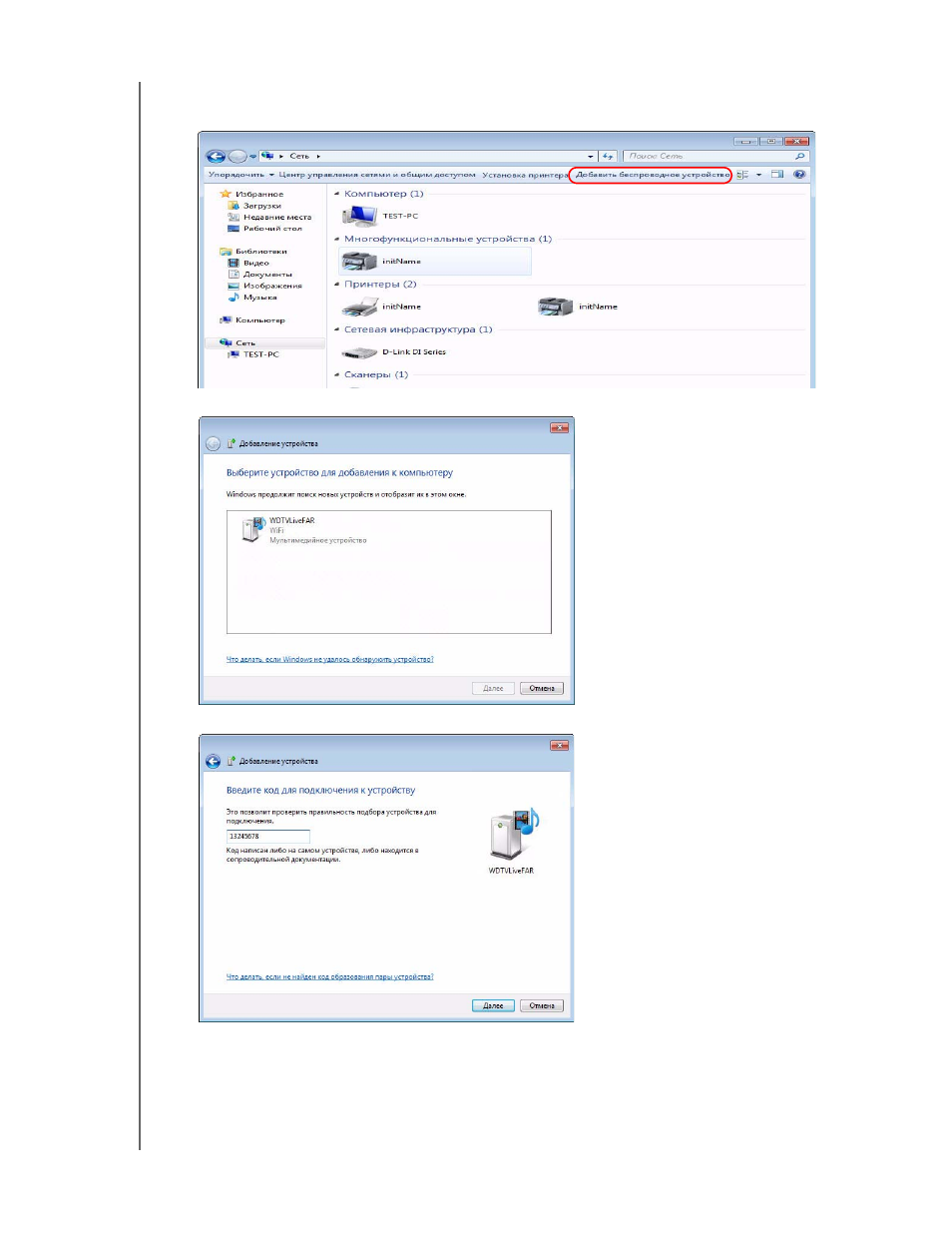Open the view options dropdown arrow
The width and height of the screenshot is (952, 1233).
tap(759, 175)
